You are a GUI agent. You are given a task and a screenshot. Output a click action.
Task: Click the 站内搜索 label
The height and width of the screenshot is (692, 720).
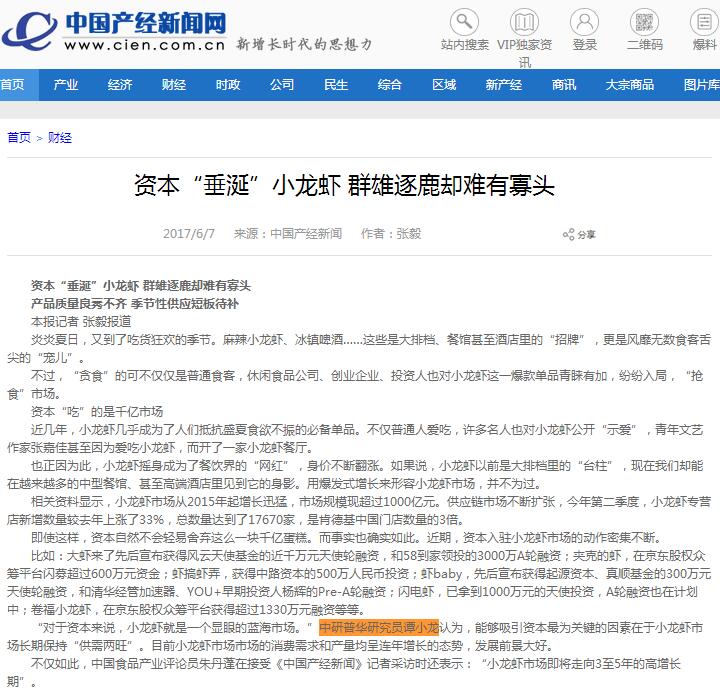click(464, 45)
